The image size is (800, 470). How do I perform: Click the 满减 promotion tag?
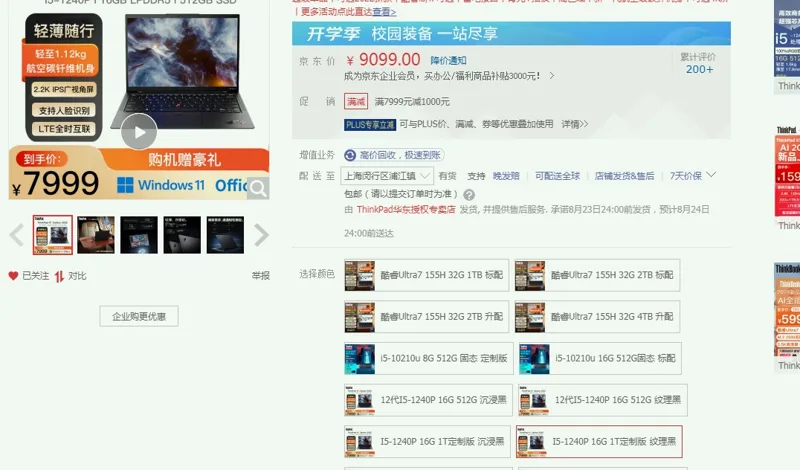click(x=356, y=102)
